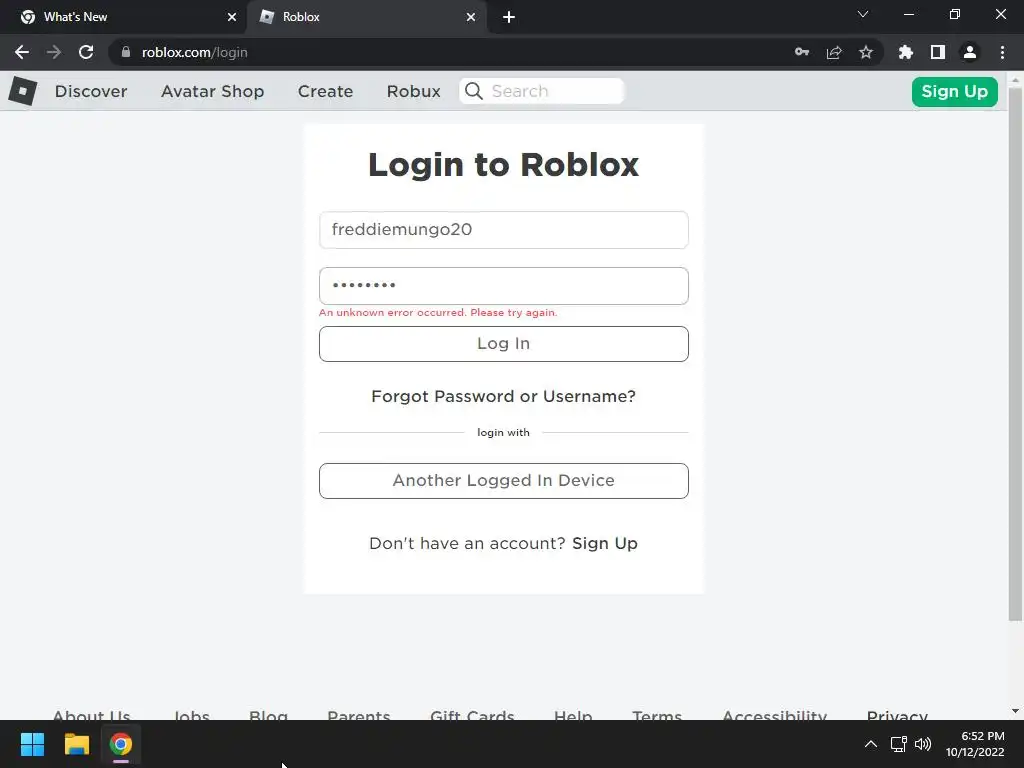The width and height of the screenshot is (1024, 768).
Task: Open the tab search chevron
Action: point(863,14)
